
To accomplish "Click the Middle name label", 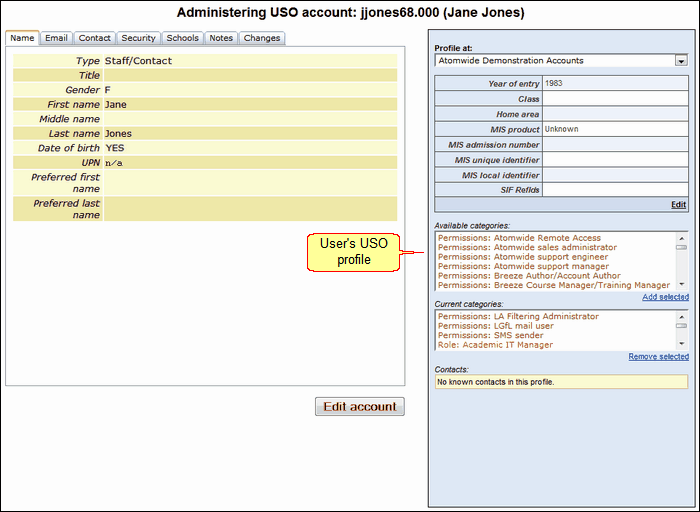I will [x=69, y=119].
